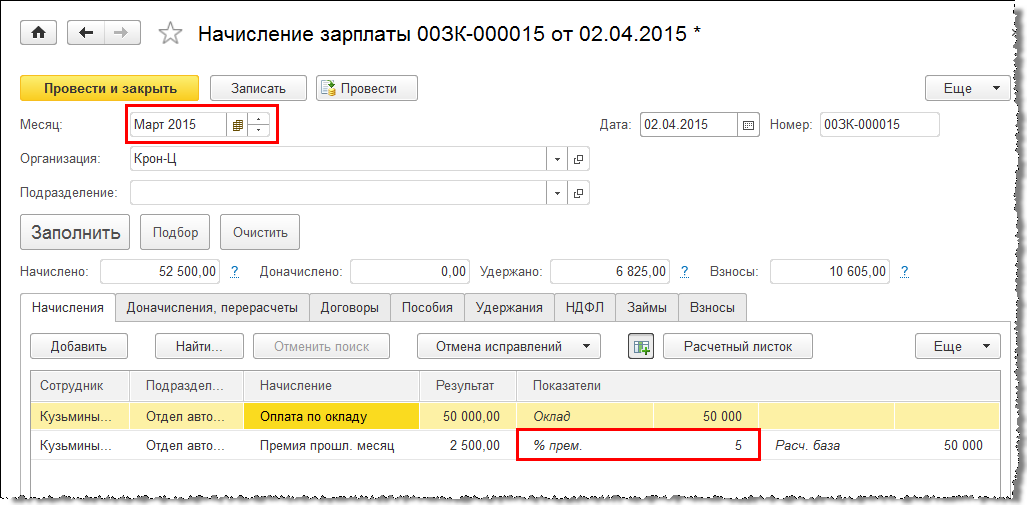Go back with the left arrow
Viewport: 1027px width, 505px height.
(86, 33)
